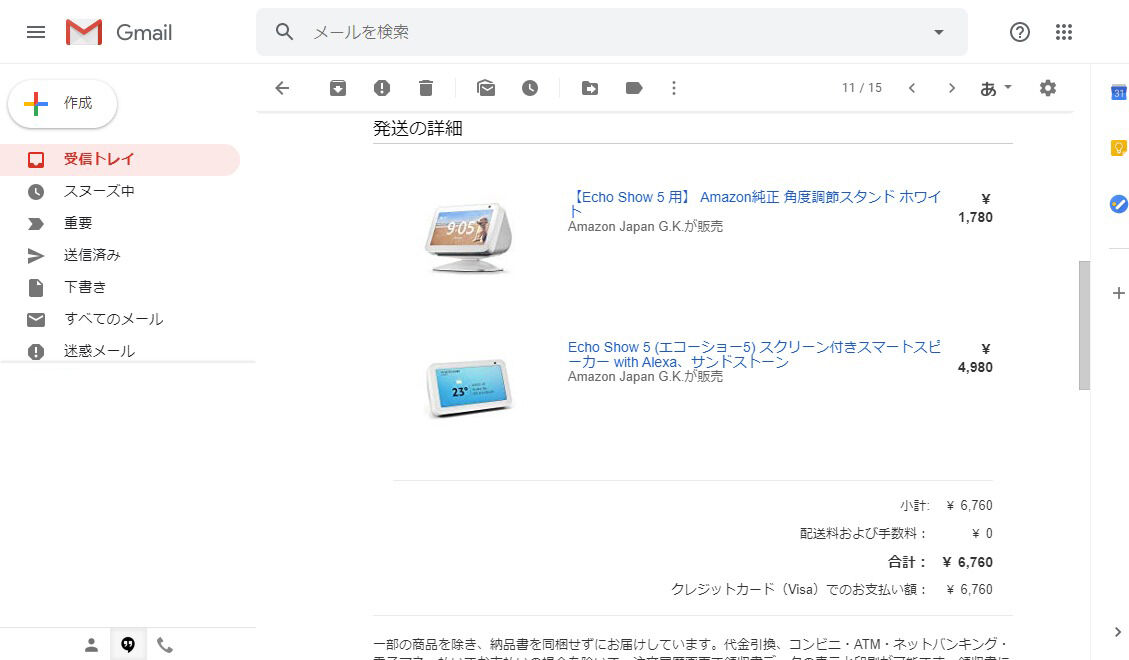The image size is (1129, 660).
Task: Open Hangouts conversations icon
Action: tap(128, 645)
